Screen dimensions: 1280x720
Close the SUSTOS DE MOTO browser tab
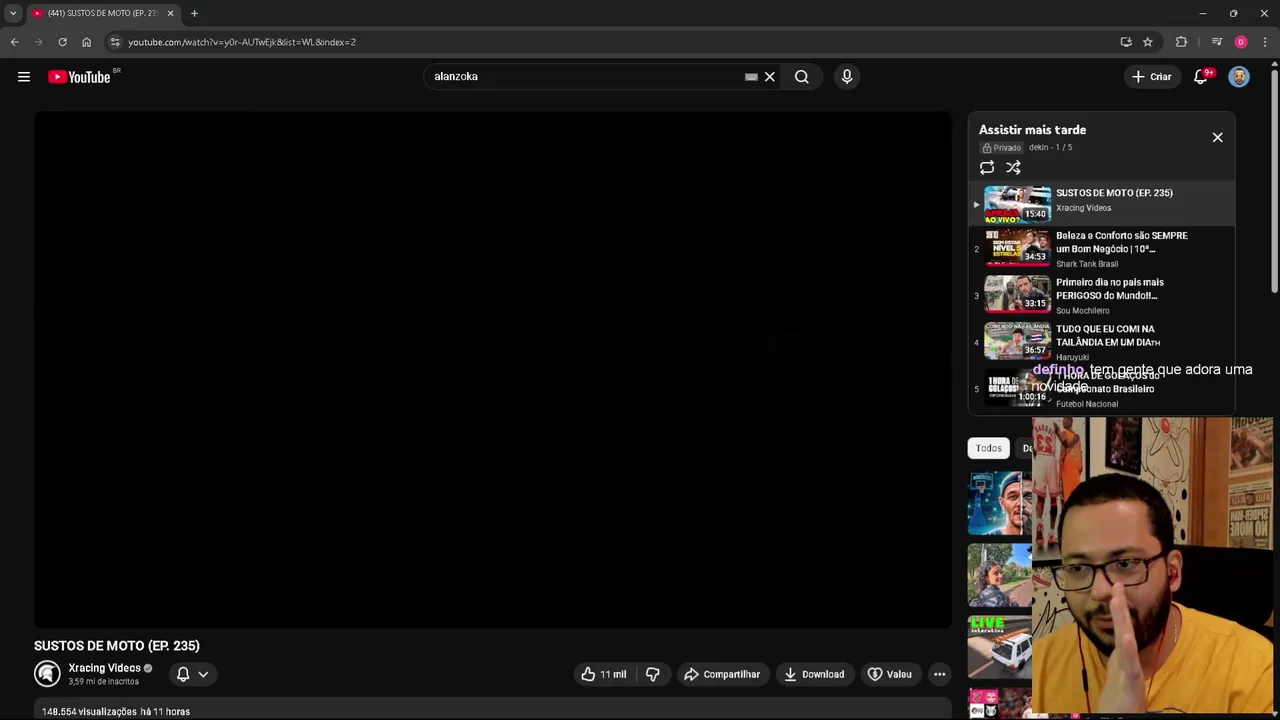click(170, 13)
